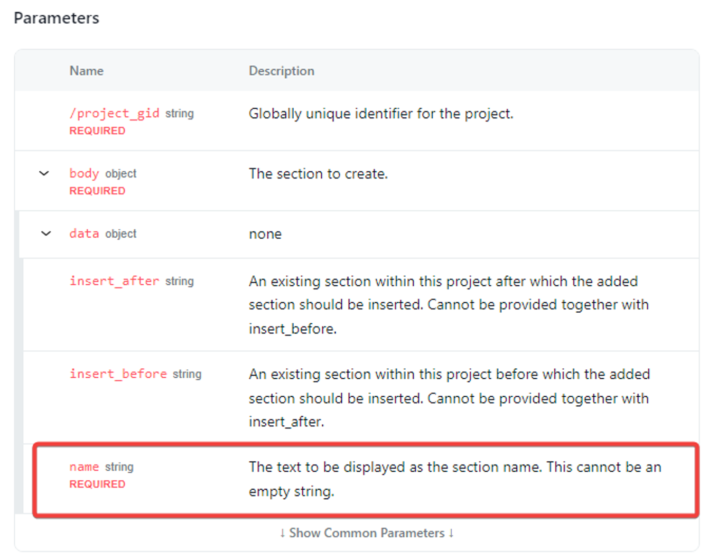Click 'The section to create.' description
The height and width of the screenshot is (560, 708).
(x=318, y=174)
